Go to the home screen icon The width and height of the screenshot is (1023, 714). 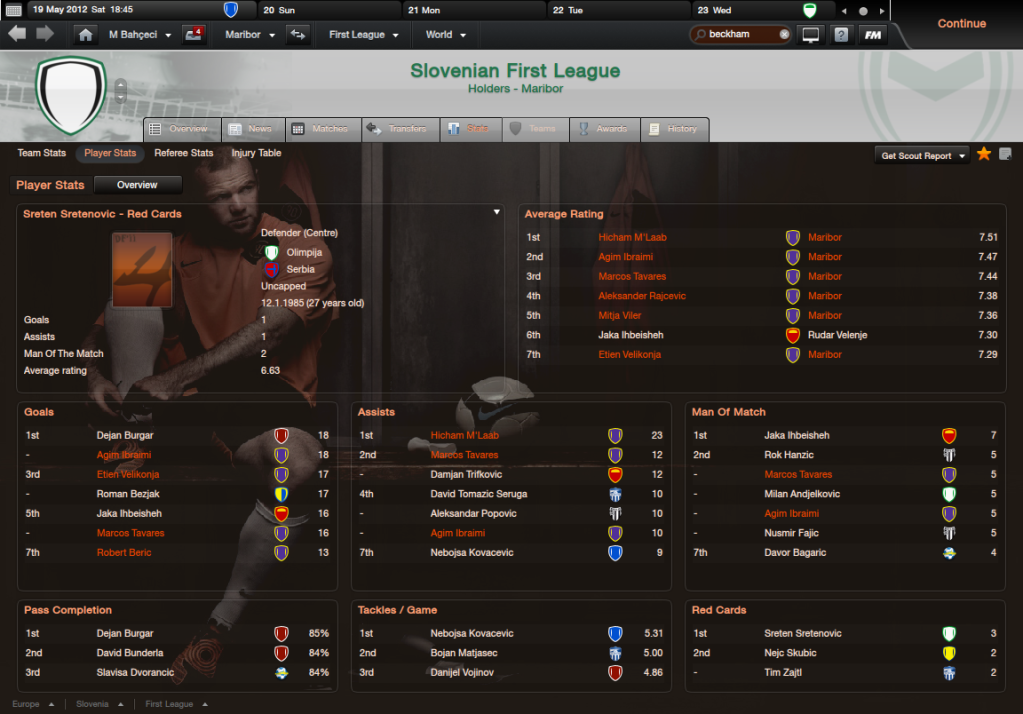(x=85, y=35)
